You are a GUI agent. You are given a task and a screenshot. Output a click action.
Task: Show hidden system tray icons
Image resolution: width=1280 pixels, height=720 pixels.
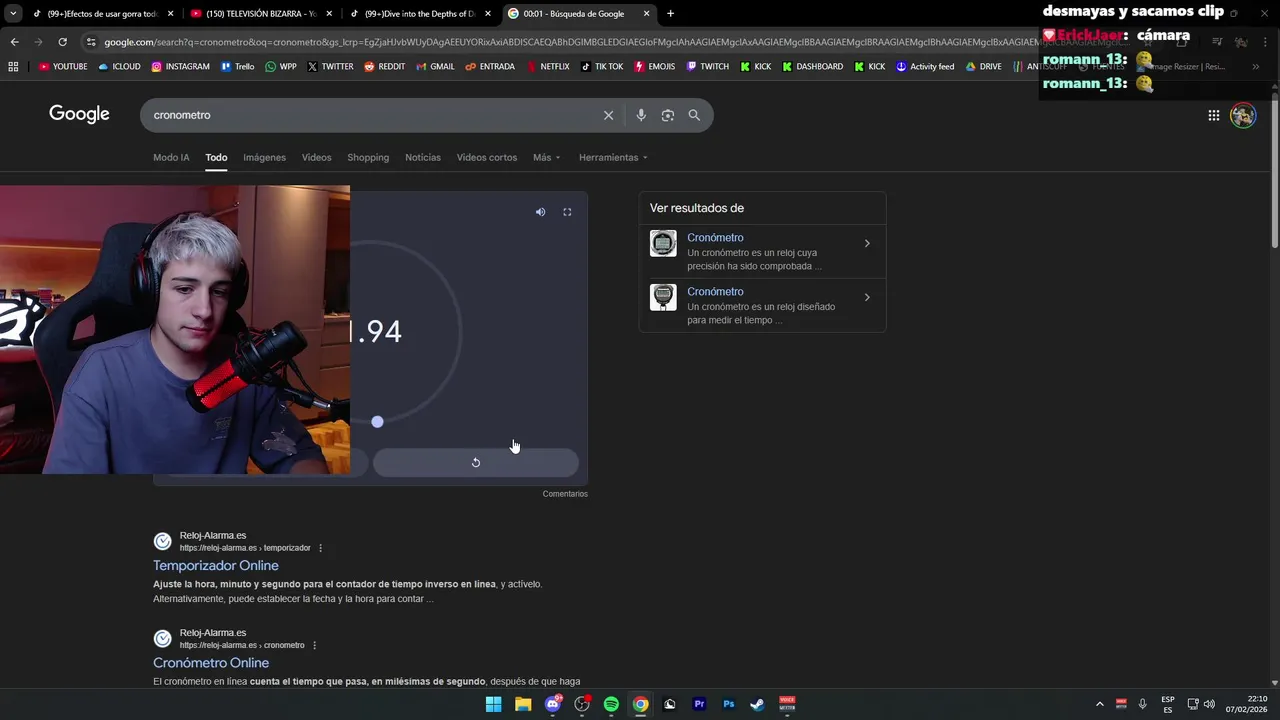click(1100, 704)
